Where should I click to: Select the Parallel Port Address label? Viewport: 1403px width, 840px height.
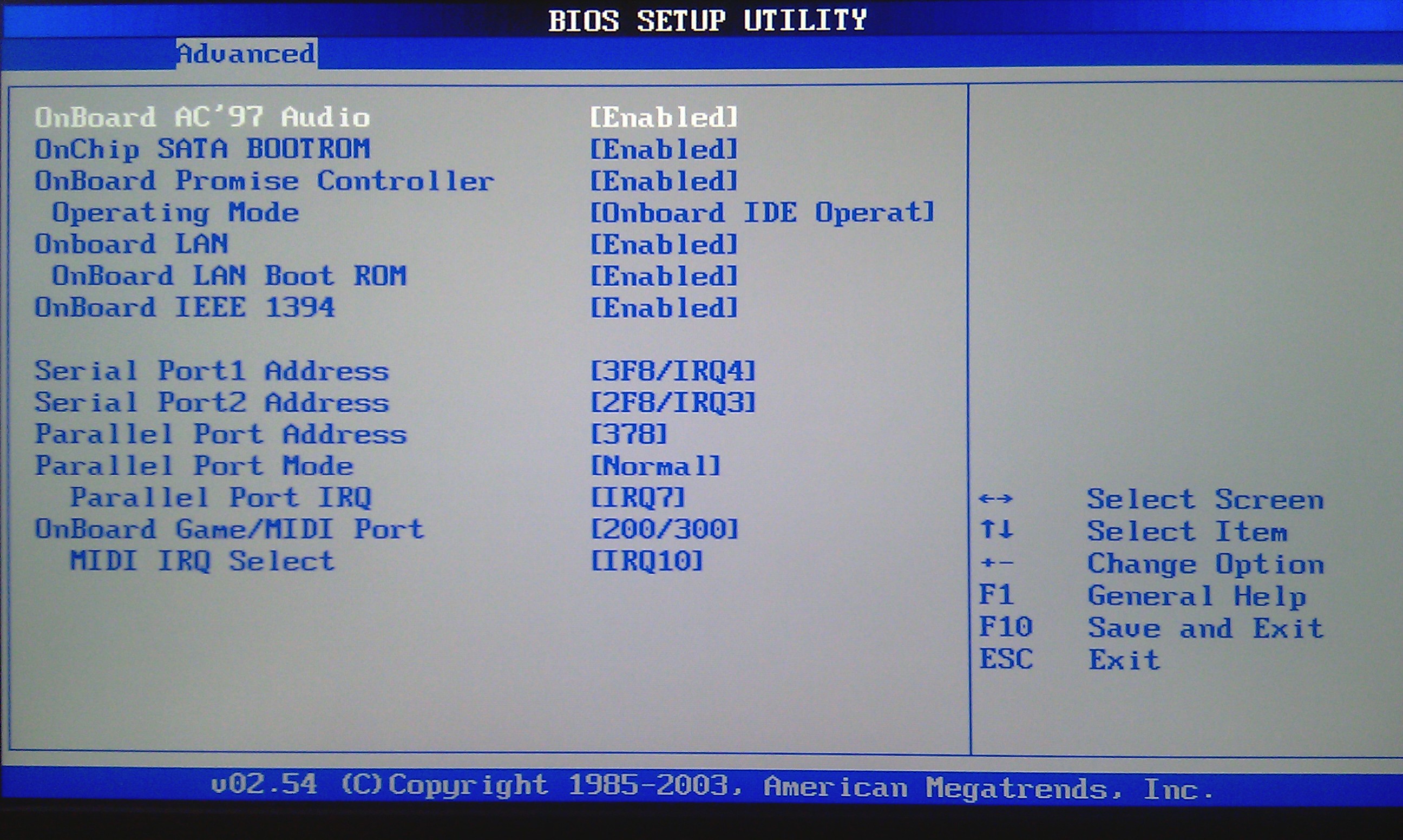221,435
